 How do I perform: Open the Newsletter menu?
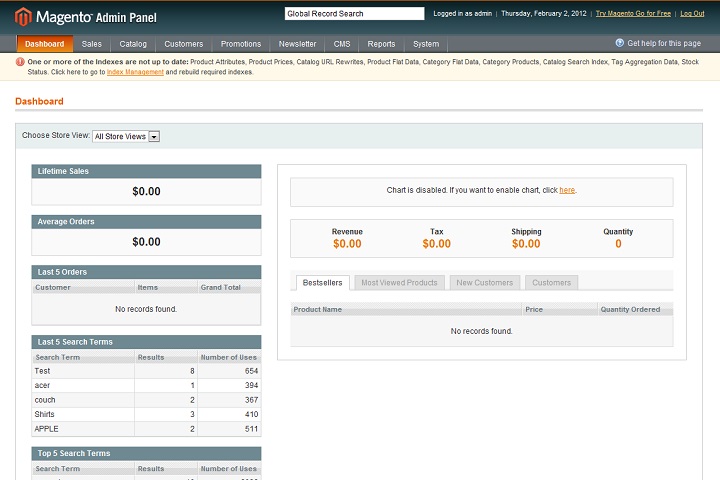point(298,44)
